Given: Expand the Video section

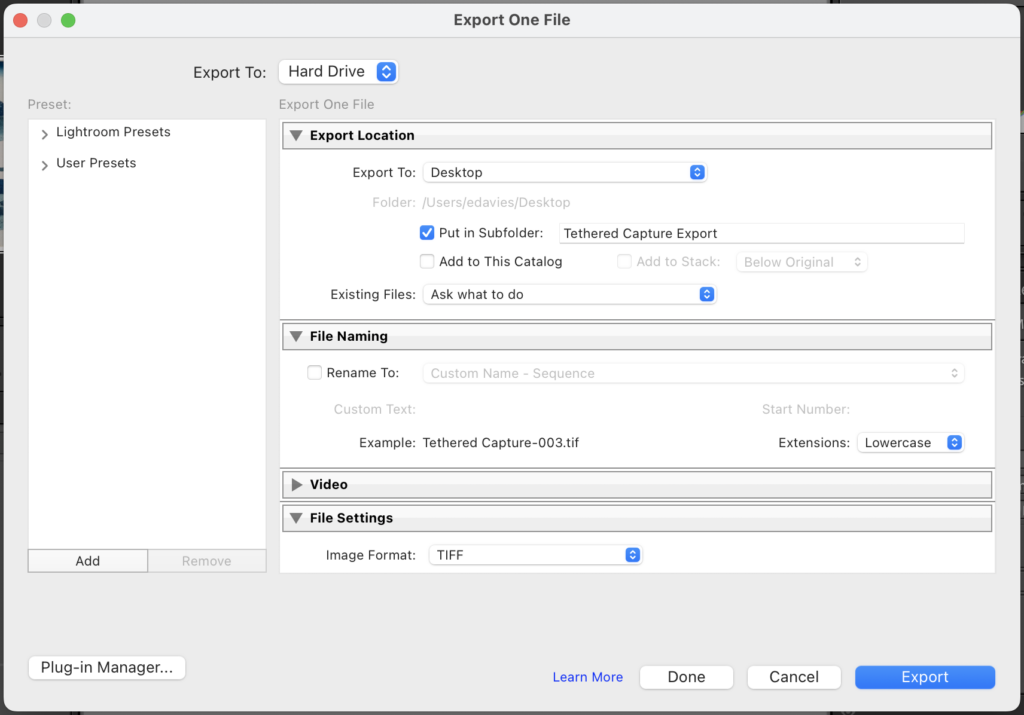Looking at the screenshot, I should [x=295, y=484].
